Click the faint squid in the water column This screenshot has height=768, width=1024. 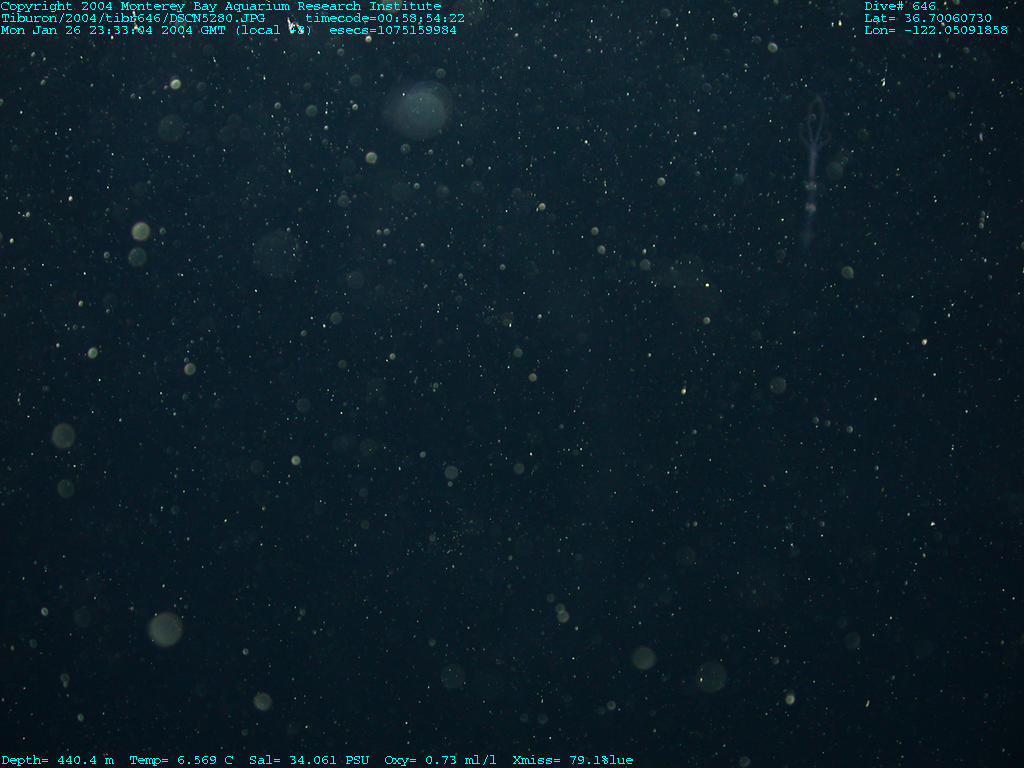[813, 171]
